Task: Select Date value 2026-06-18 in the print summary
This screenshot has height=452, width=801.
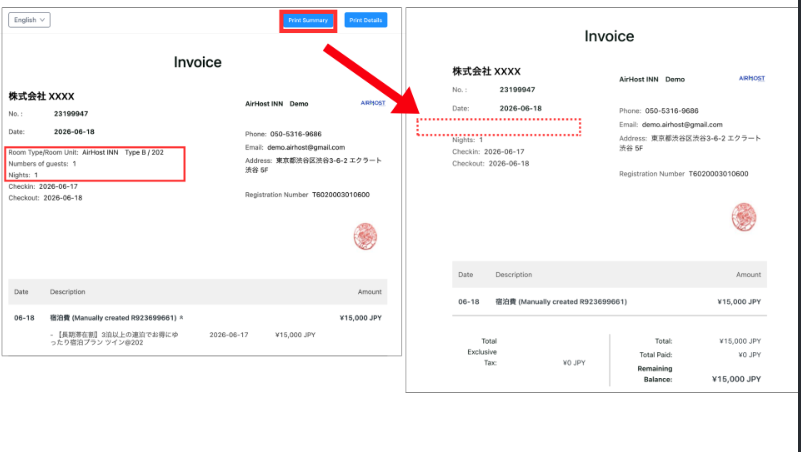Action: pyautogui.click(x=520, y=108)
